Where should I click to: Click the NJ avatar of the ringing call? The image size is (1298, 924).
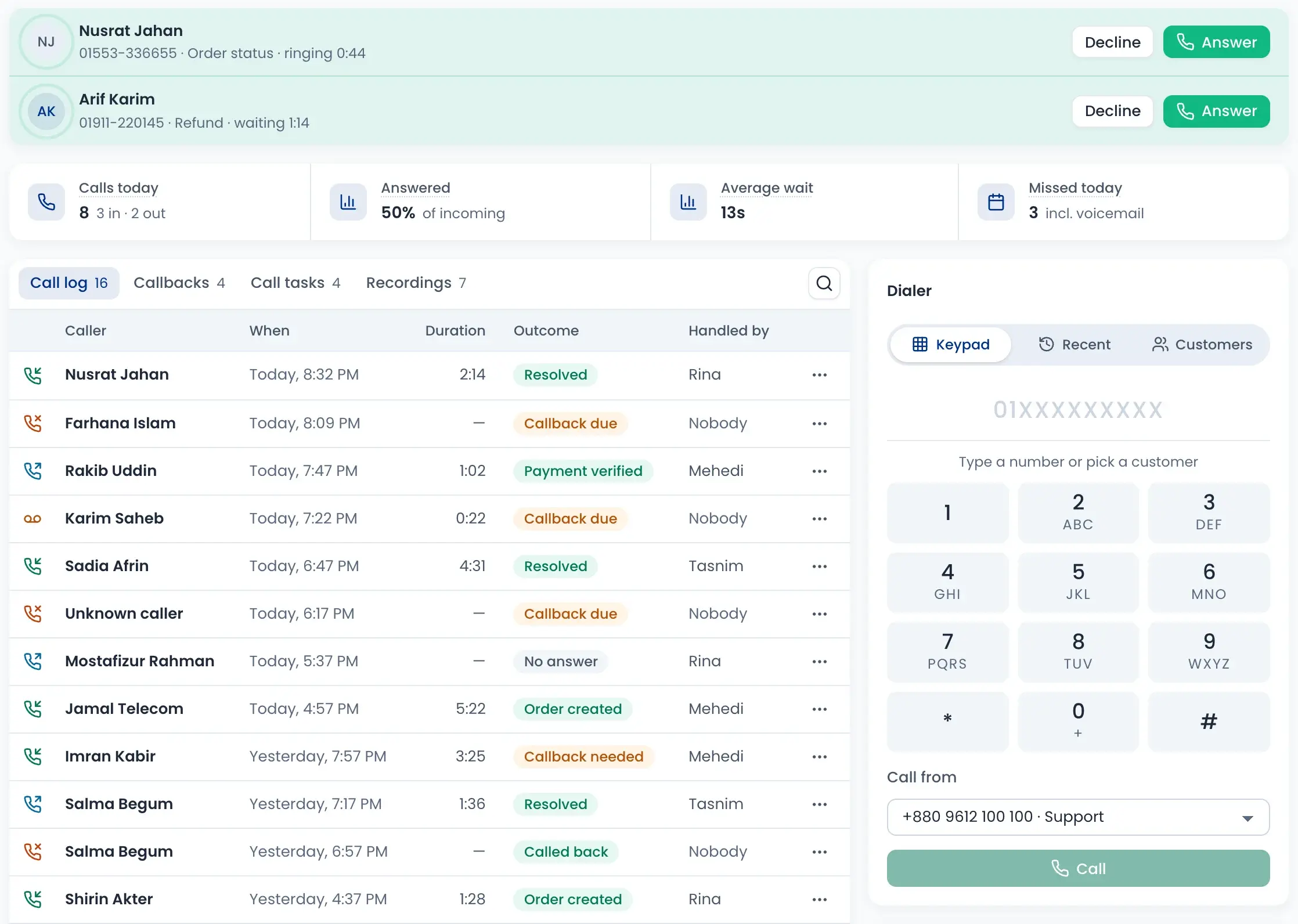(46, 42)
